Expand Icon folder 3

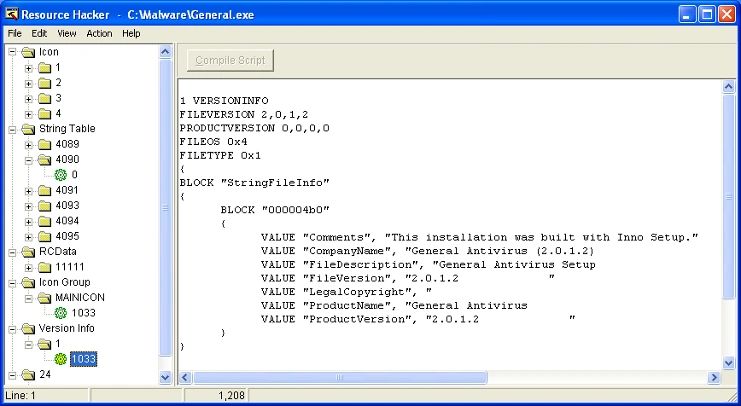tap(29, 99)
